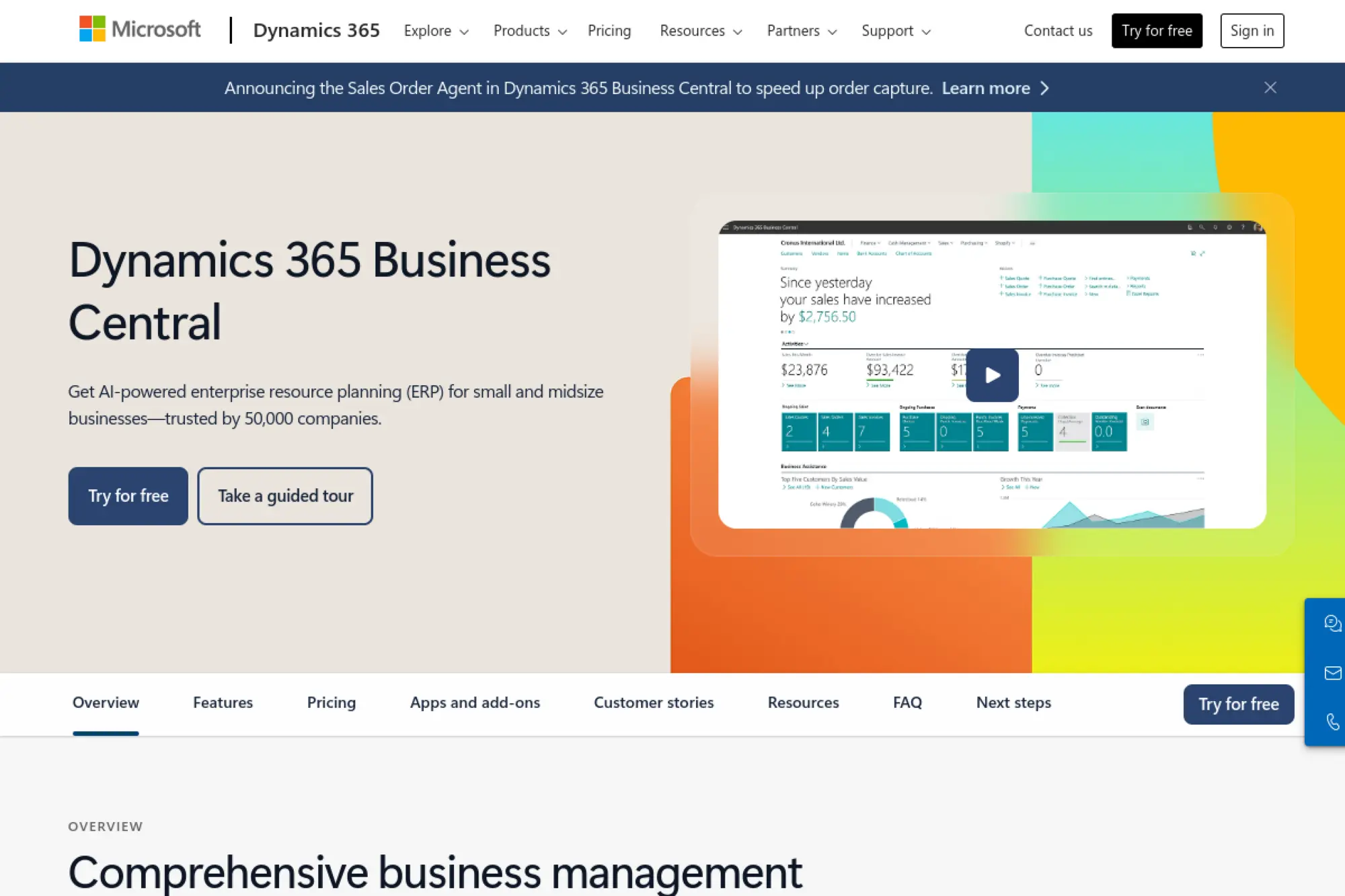Click Sign in at top right
1345x896 pixels.
1252,30
